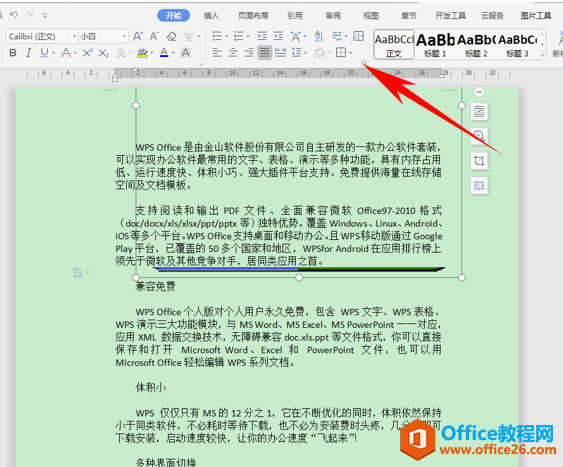
Task: Increase font size with A+ icon
Action: 138,36
